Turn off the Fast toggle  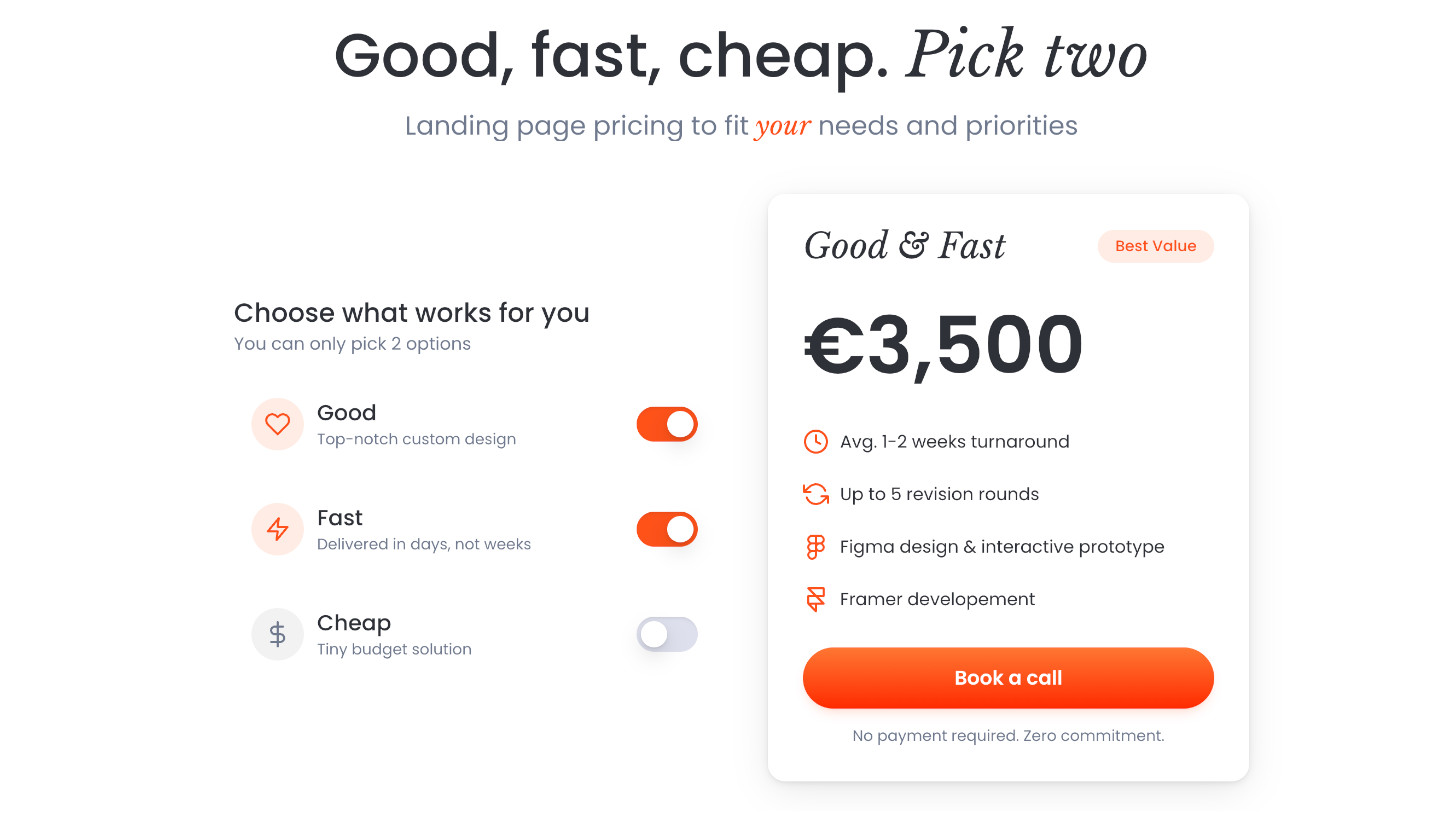(x=667, y=529)
